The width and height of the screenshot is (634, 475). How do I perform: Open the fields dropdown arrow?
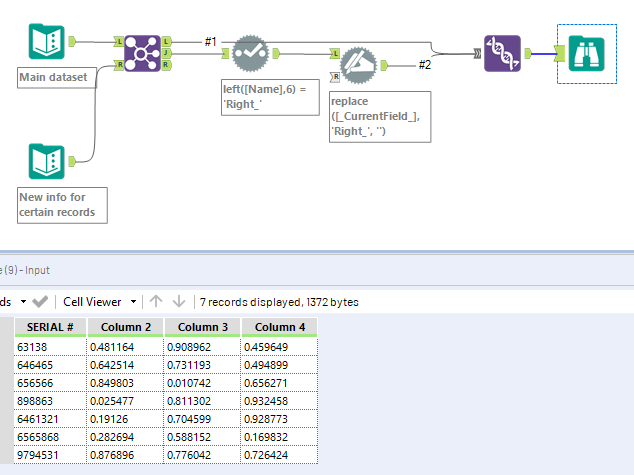point(21,301)
